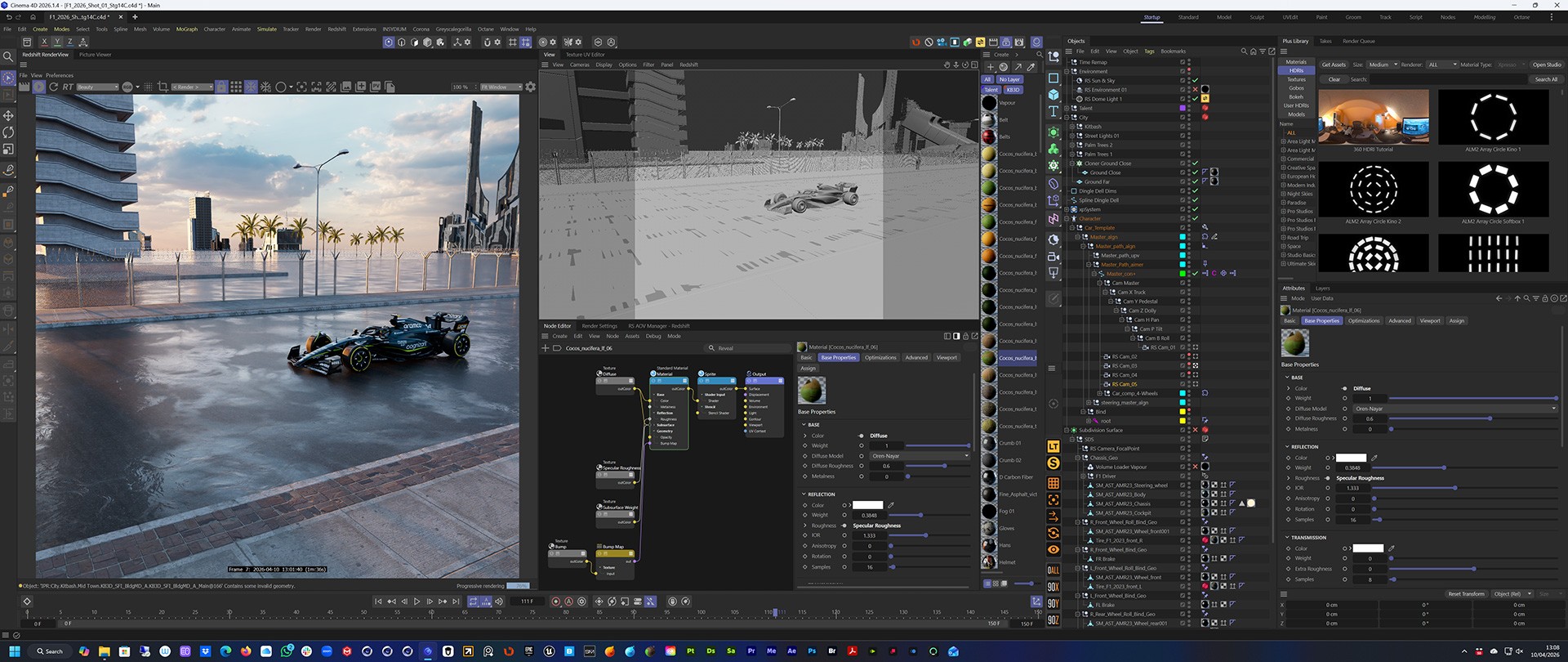Click the Reflection Color white swatch in Attributes
Screen dimensions: 1568x662
[1350, 458]
